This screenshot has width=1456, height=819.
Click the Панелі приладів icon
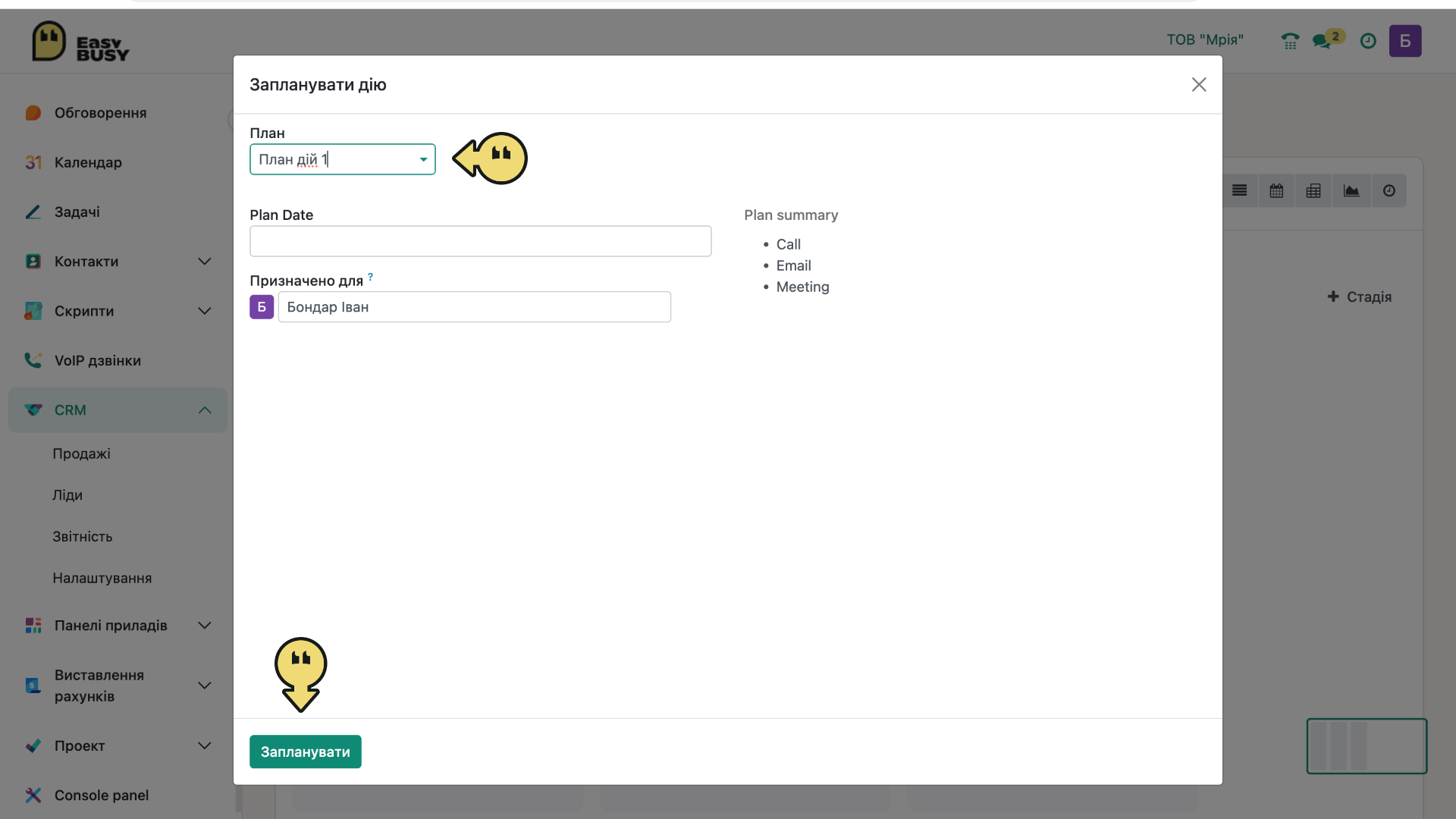coord(33,626)
